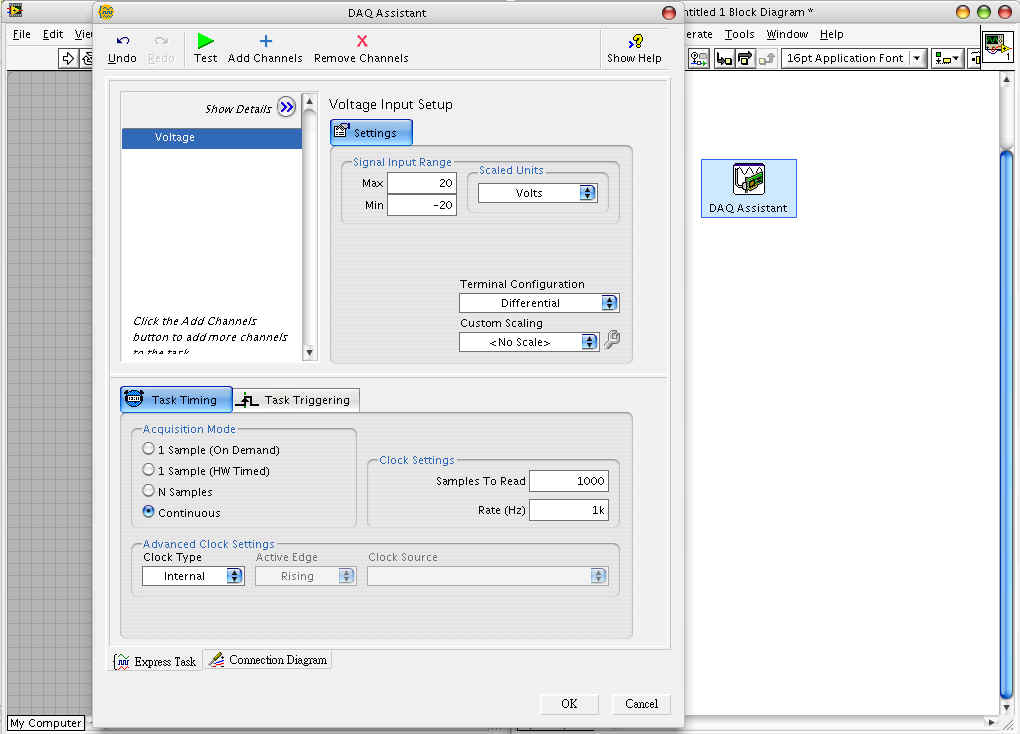
Task: Click greyed Redo button
Action: pos(161,49)
